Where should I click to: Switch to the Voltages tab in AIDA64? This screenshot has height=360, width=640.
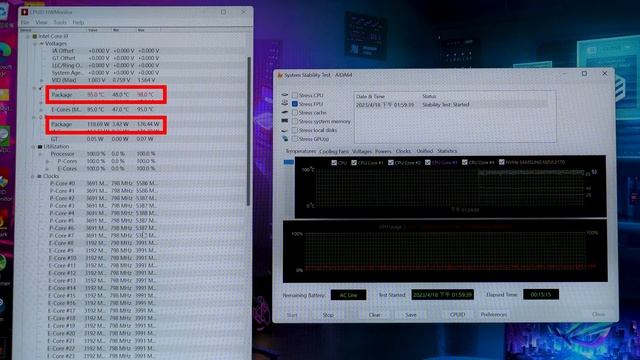[362, 151]
